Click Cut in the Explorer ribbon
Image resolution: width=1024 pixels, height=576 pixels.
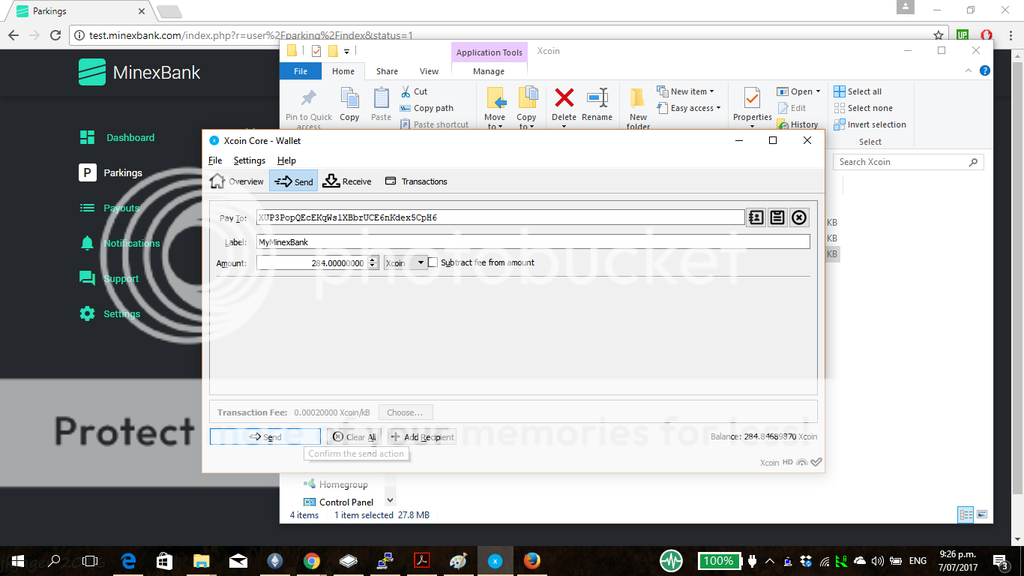click(x=414, y=91)
